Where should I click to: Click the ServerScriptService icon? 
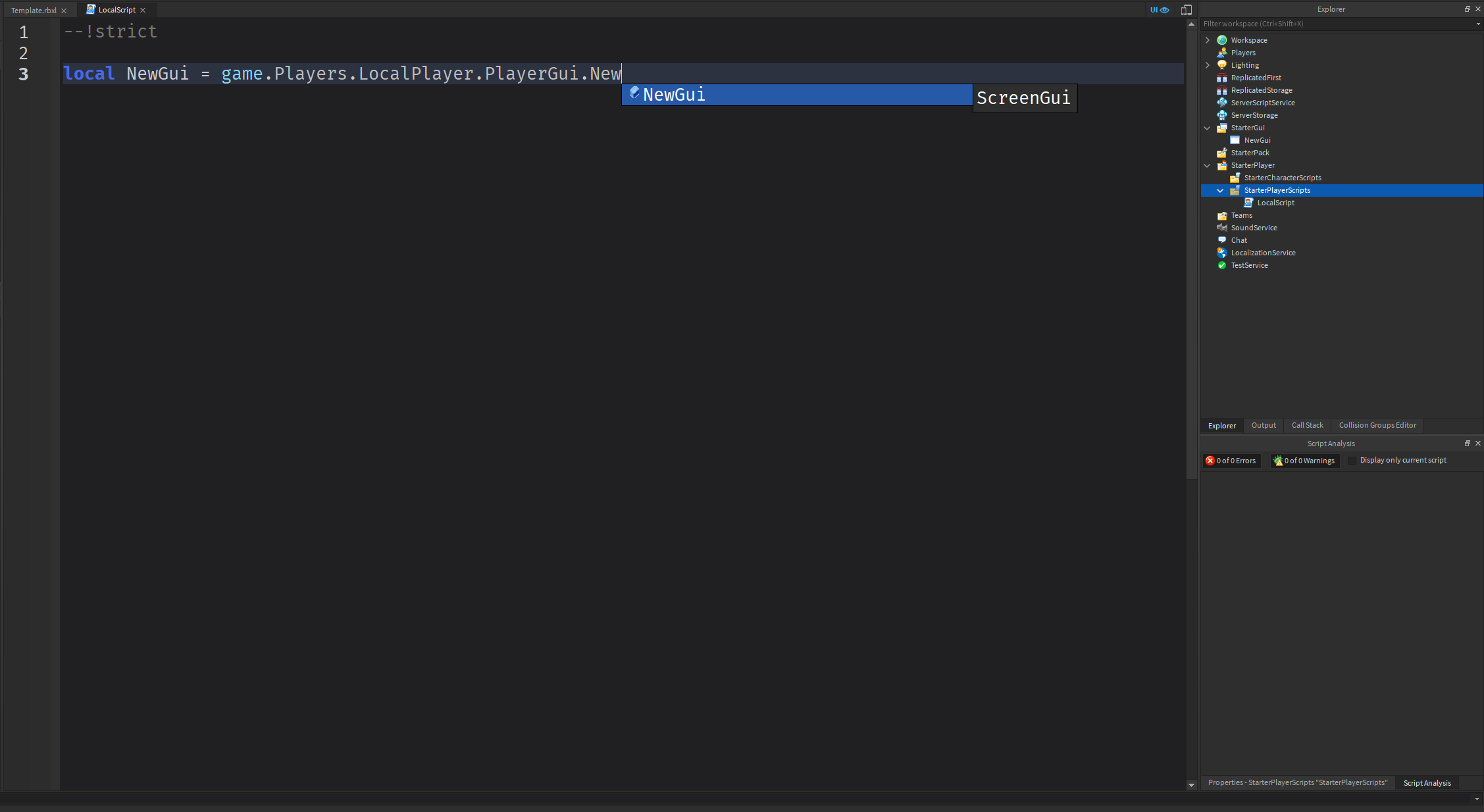[x=1222, y=103]
